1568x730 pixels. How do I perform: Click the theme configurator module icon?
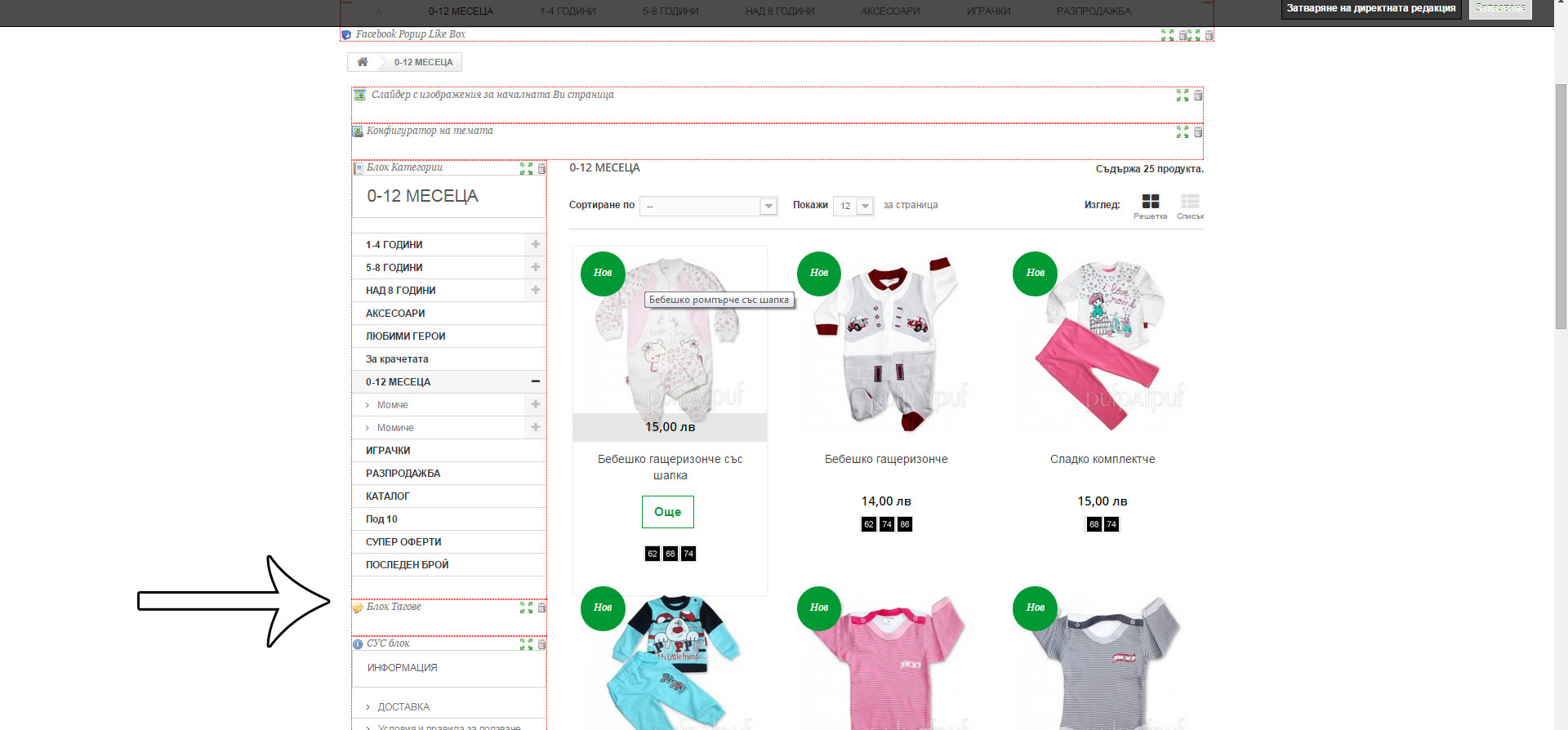pos(357,131)
